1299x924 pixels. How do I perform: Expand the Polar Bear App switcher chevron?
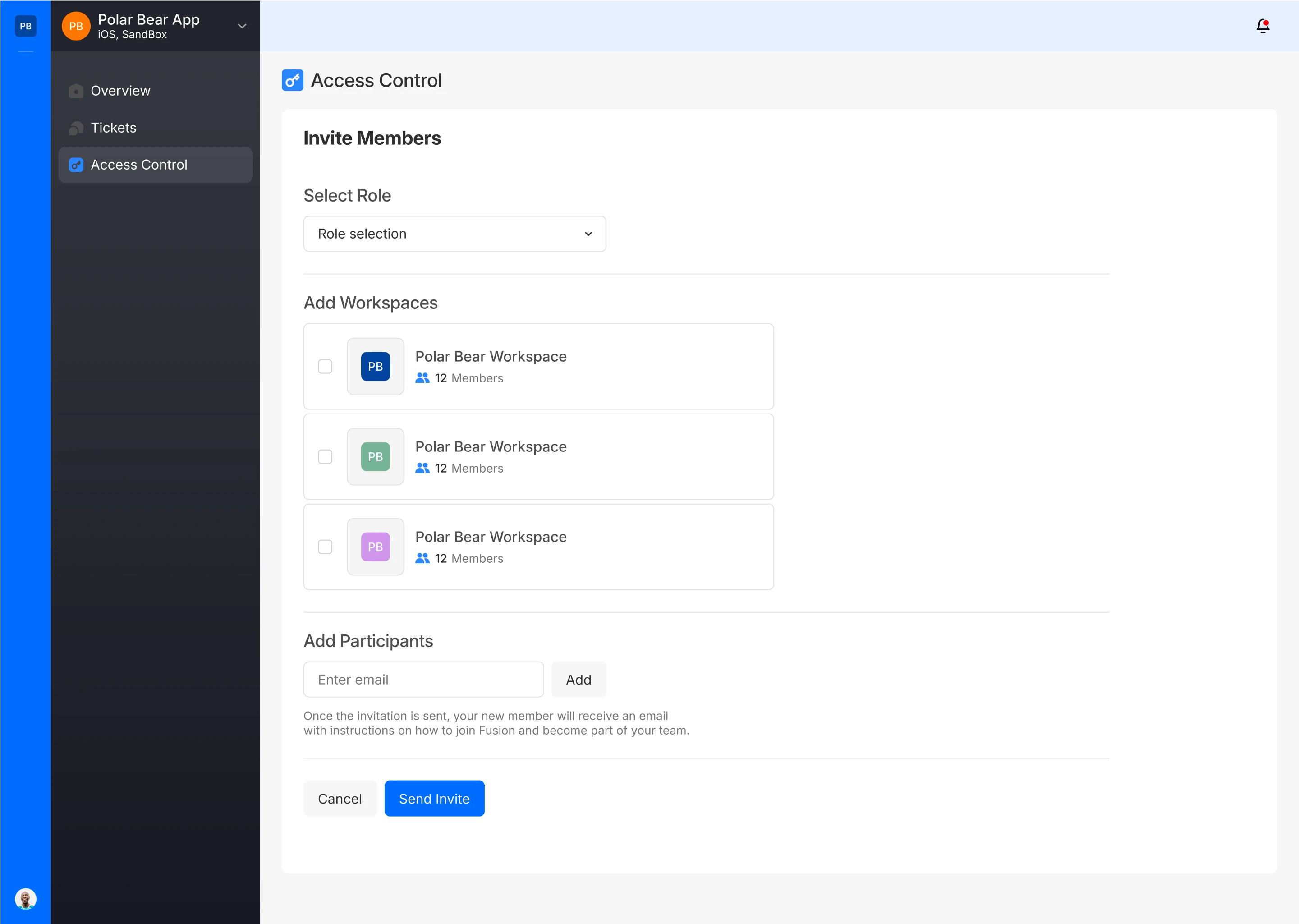[x=242, y=26]
